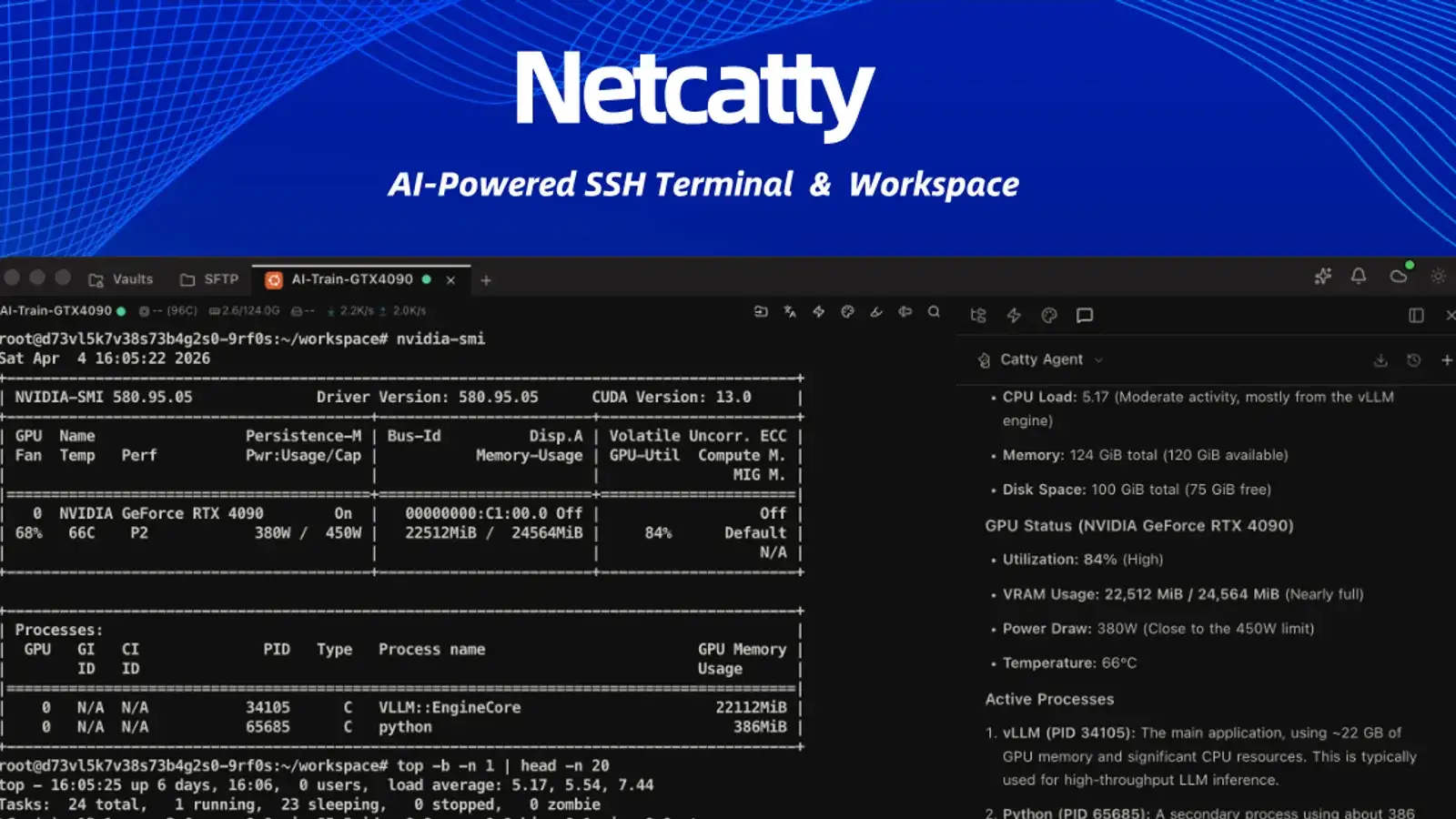Click the 'VLLM::EngineCore' process name in terminal

pyautogui.click(x=450, y=707)
